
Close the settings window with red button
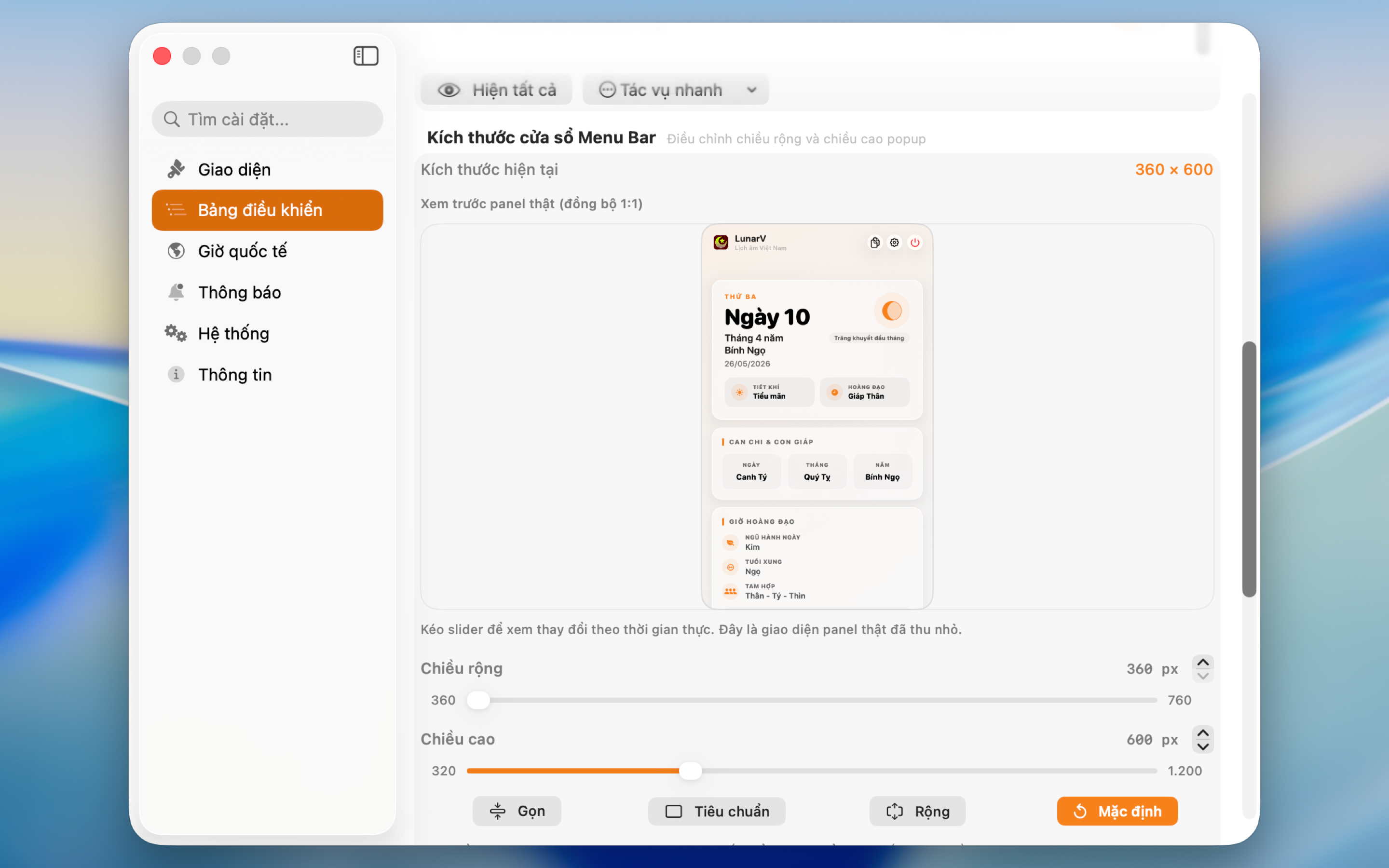tap(162, 55)
